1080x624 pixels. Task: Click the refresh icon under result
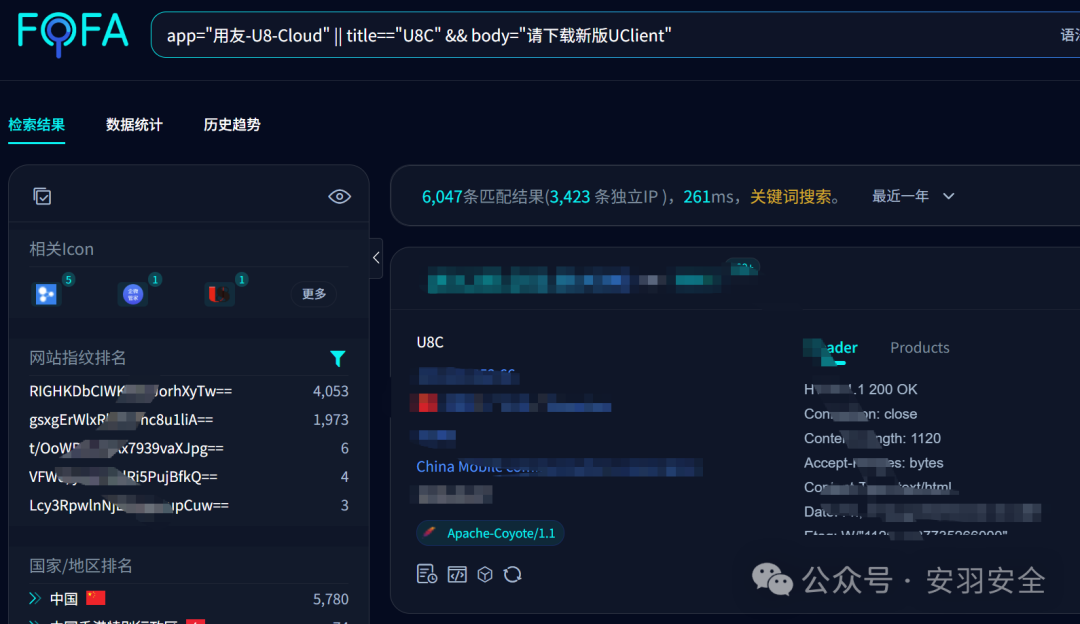click(512, 574)
